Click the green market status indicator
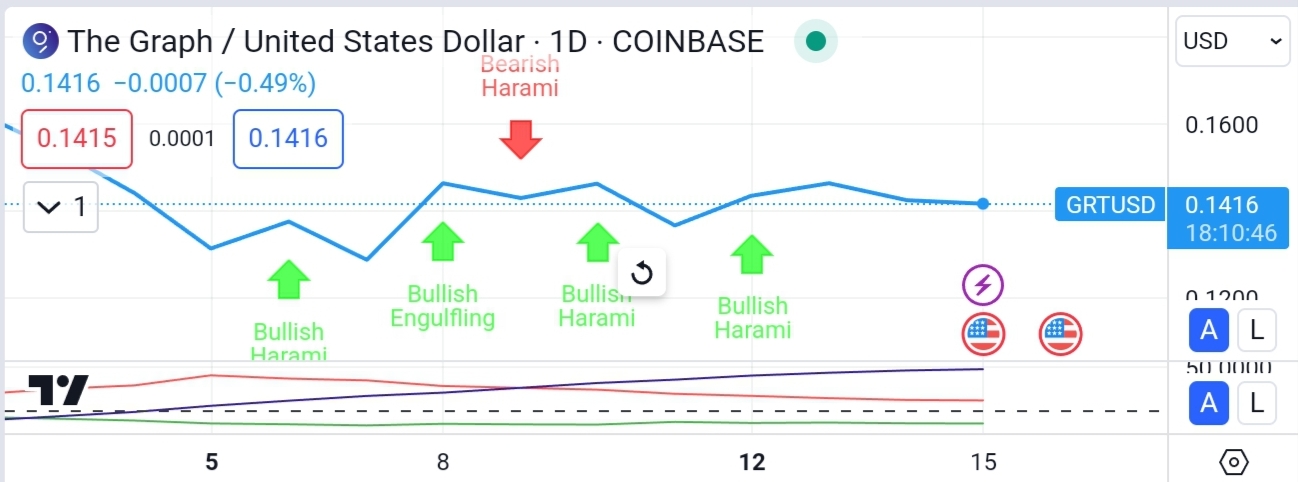 click(816, 41)
